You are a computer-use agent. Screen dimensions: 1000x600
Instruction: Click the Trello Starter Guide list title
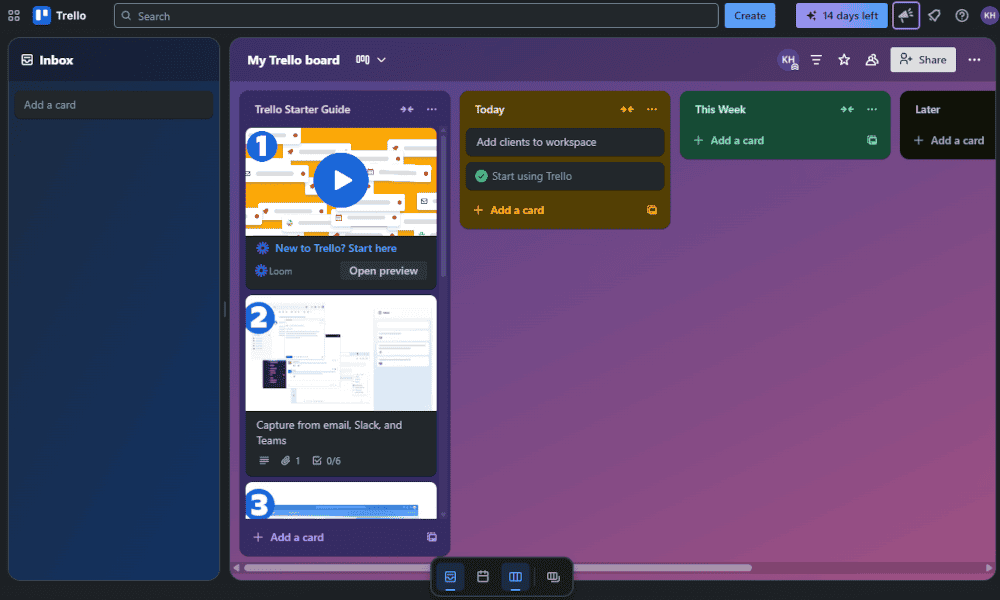pos(302,110)
